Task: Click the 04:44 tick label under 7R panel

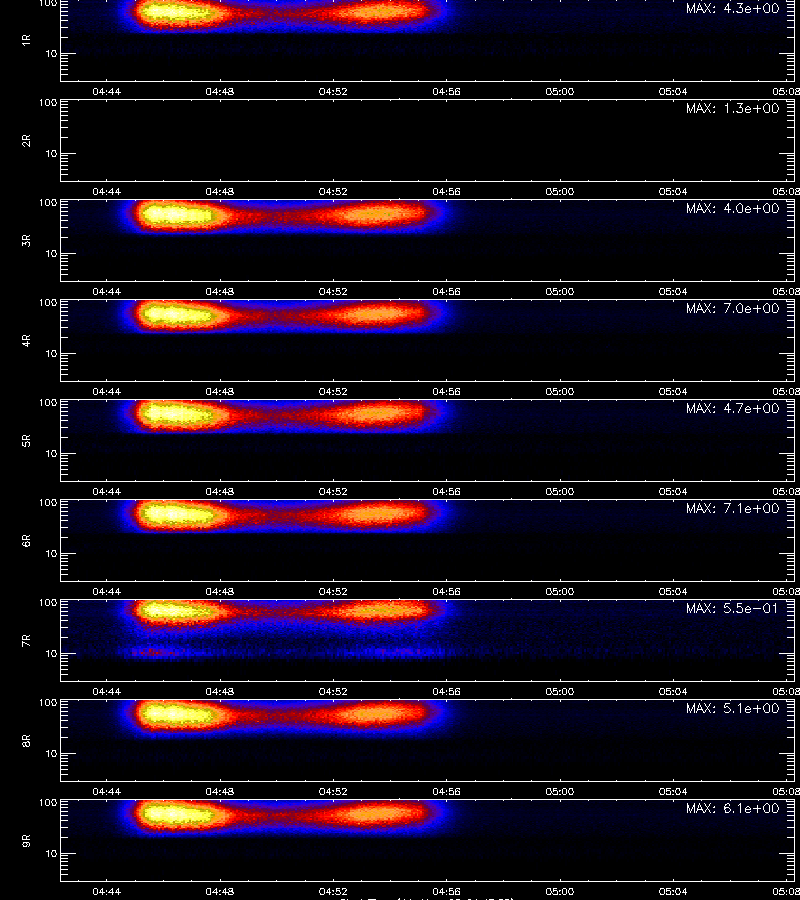Action: click(107, 691)
